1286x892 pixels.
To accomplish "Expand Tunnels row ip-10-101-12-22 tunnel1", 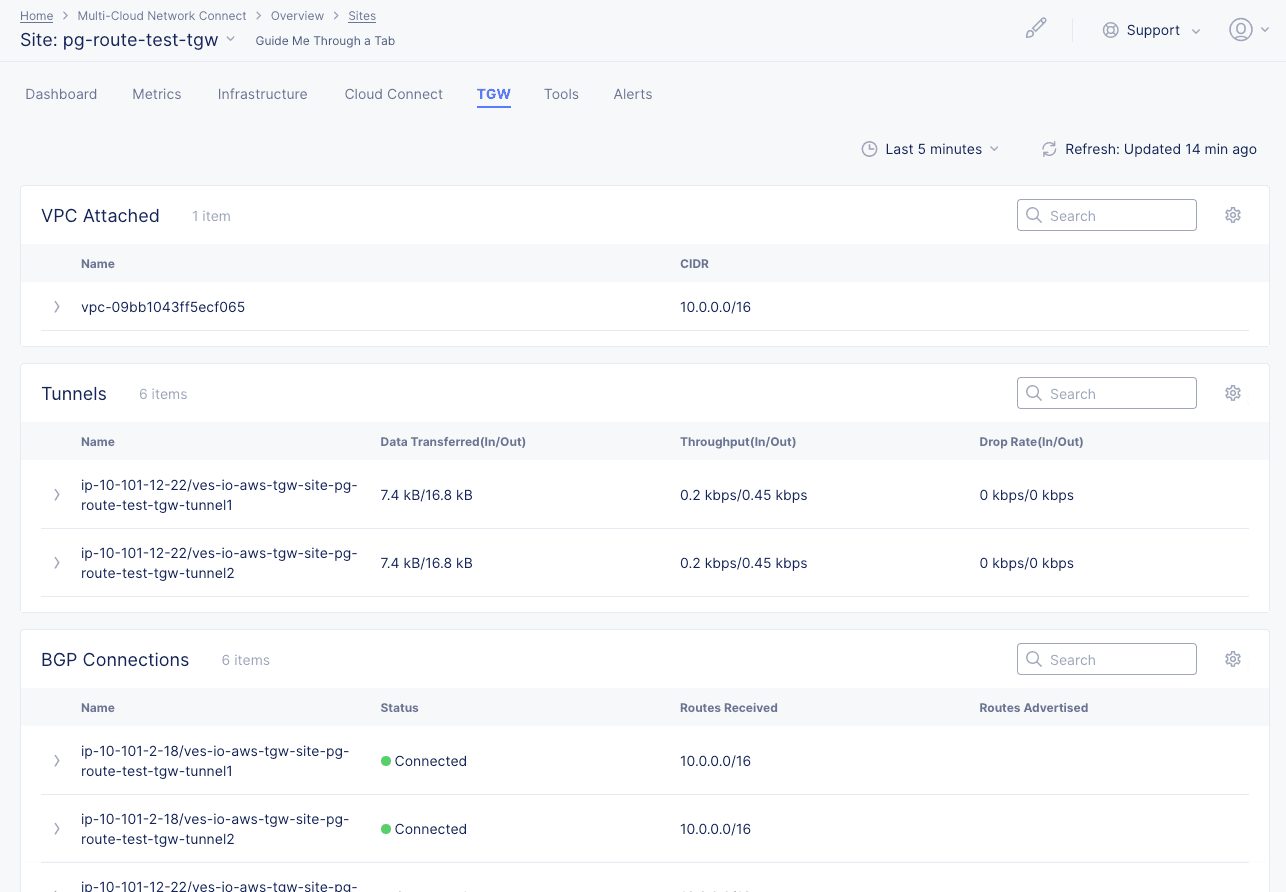I will (57, 495).
